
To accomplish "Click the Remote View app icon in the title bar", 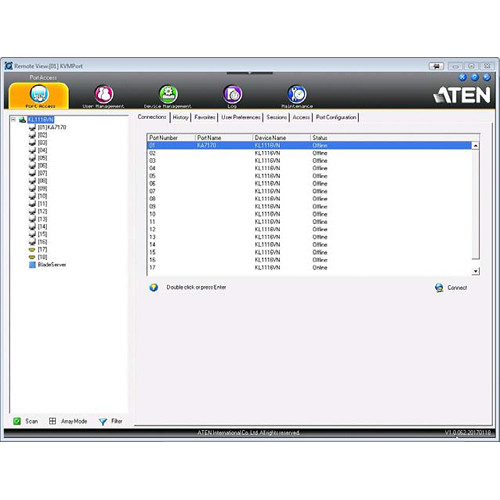I will pyautogui.click(x=9, y=66).
